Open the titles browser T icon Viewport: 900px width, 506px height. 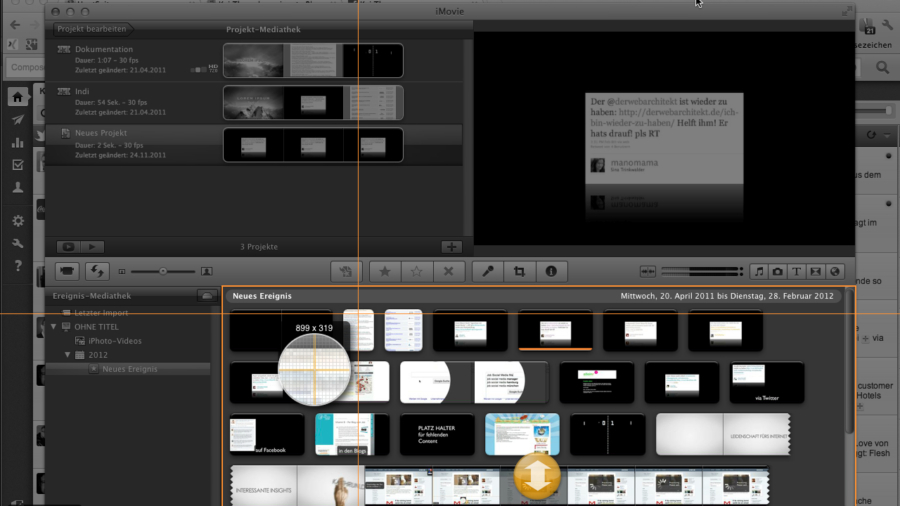(x=797, y=271)
